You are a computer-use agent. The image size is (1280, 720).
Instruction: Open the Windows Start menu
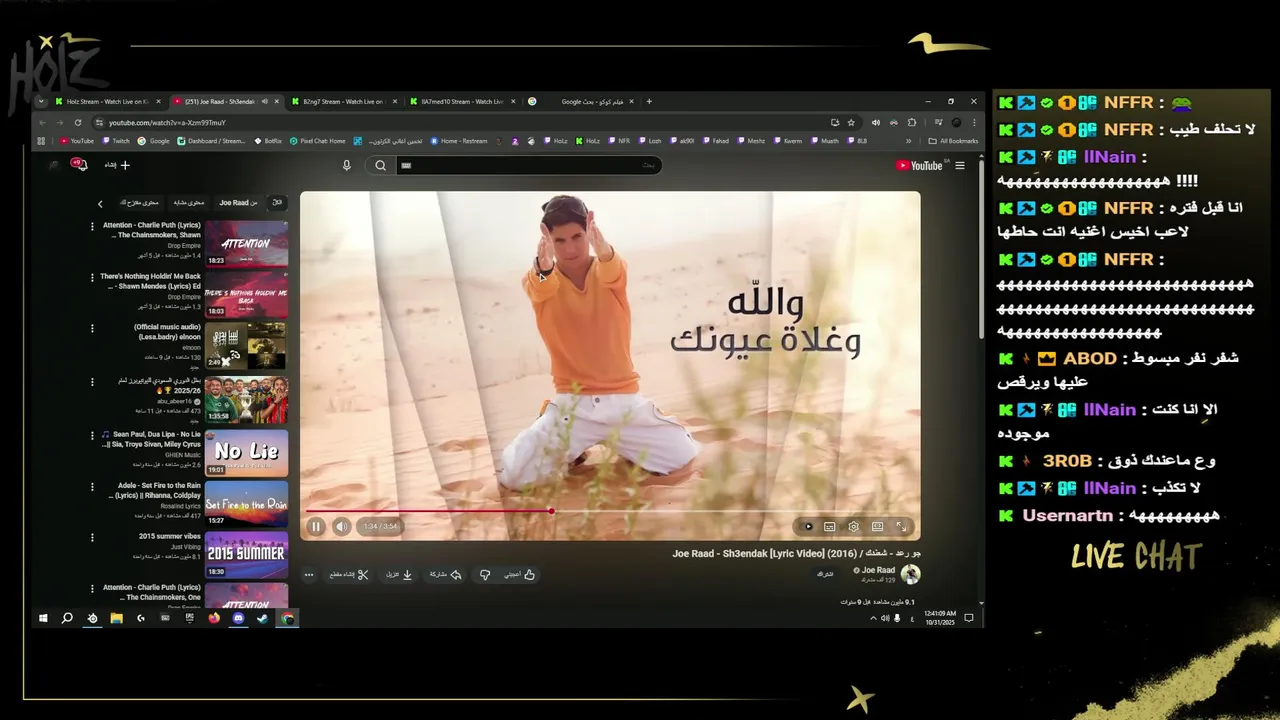(43, 618)
